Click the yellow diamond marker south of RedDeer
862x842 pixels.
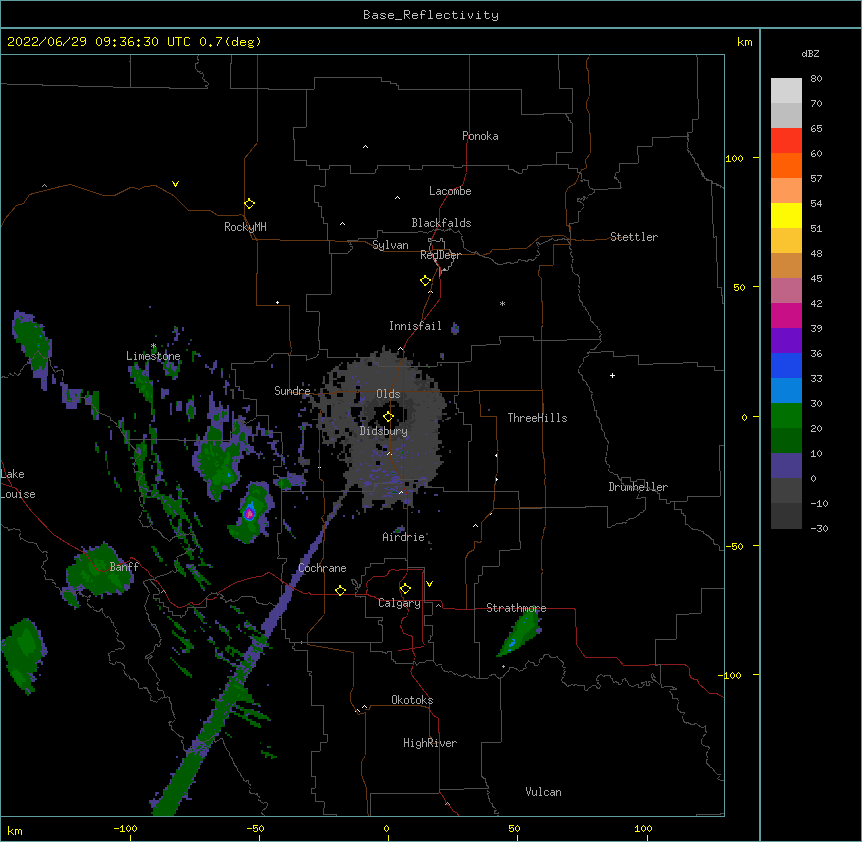pyautogui.click(x=426, y=281)
